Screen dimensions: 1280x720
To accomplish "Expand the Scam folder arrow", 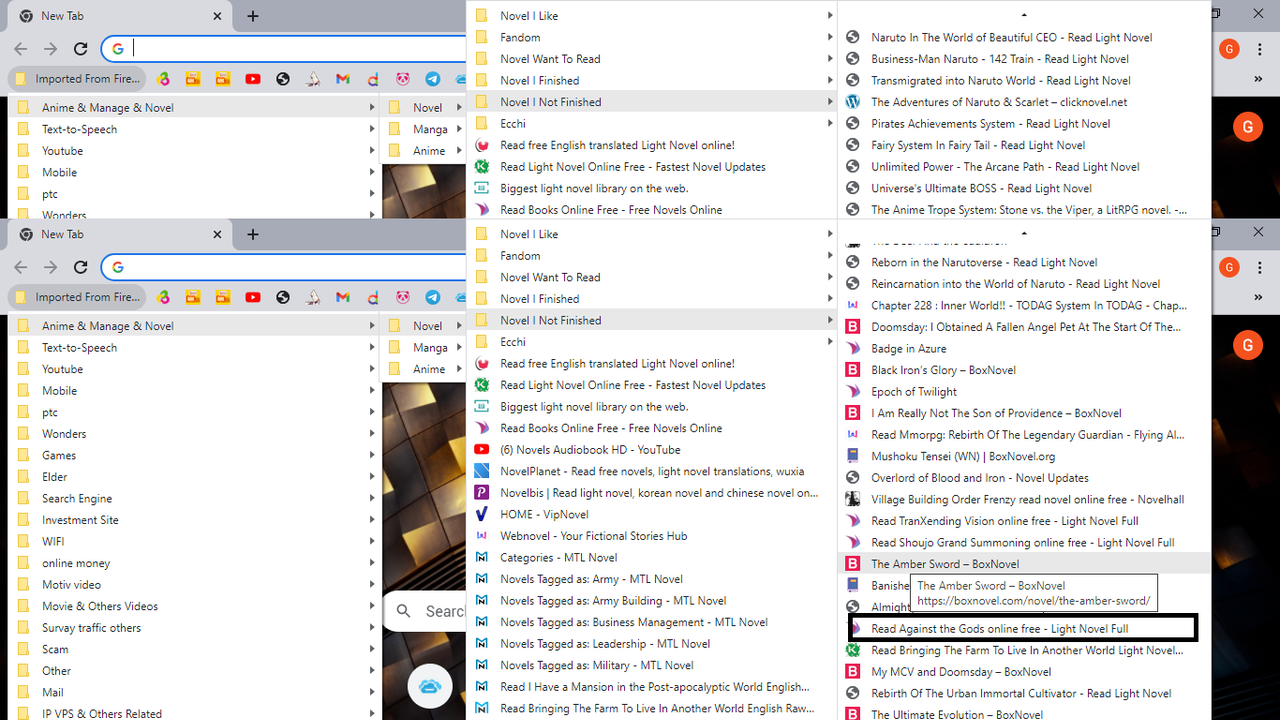I will (x=372, y=649).
